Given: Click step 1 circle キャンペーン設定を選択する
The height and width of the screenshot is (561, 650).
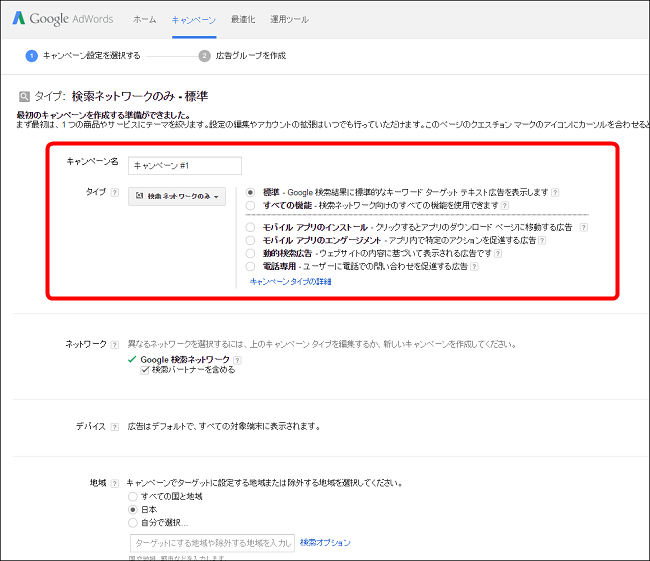Looking at the screenshot, I should pos(32,56).
